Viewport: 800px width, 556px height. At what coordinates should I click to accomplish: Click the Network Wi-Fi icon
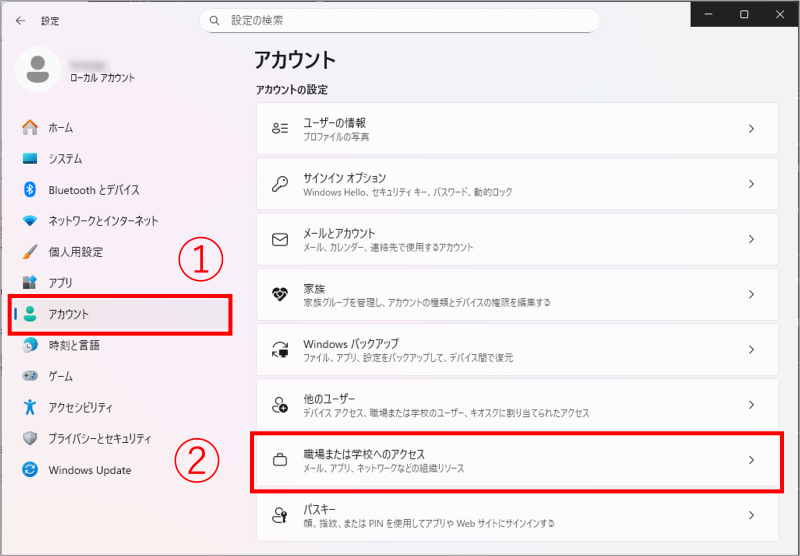(30, 221)
